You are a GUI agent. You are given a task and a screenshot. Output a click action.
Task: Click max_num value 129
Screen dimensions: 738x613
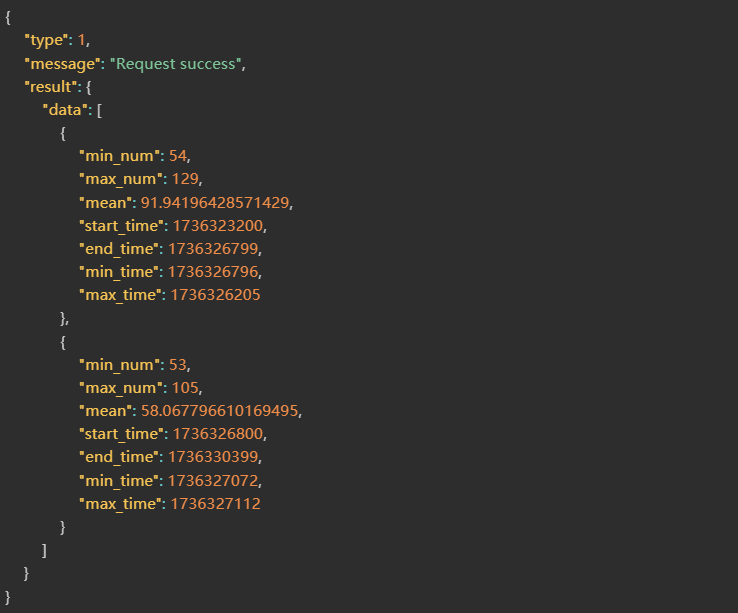pos(185,179)
